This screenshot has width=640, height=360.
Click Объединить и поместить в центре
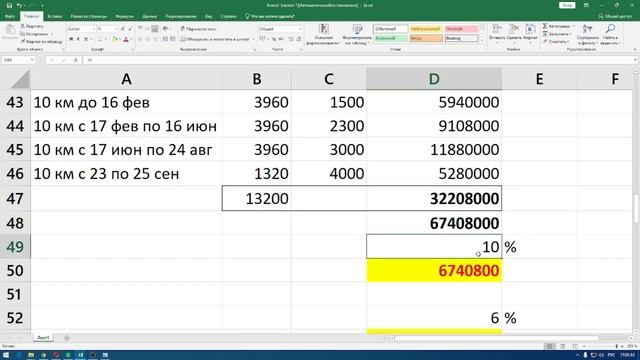pos(215,39)
